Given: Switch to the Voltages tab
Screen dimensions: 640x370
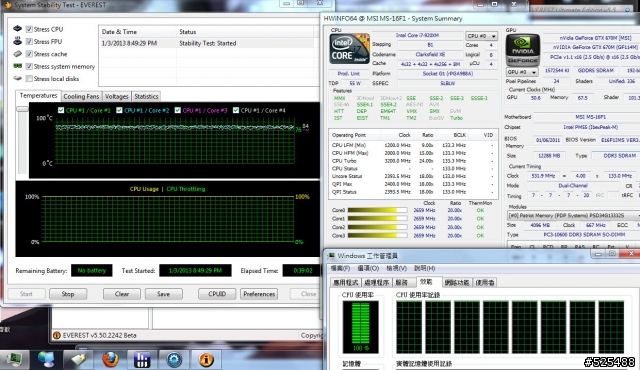Looking at the screenshot, I should 116,96.
